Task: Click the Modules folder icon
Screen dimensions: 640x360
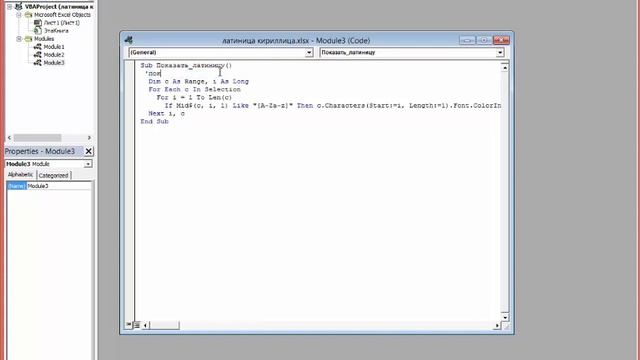Action: tap(28, 39)
